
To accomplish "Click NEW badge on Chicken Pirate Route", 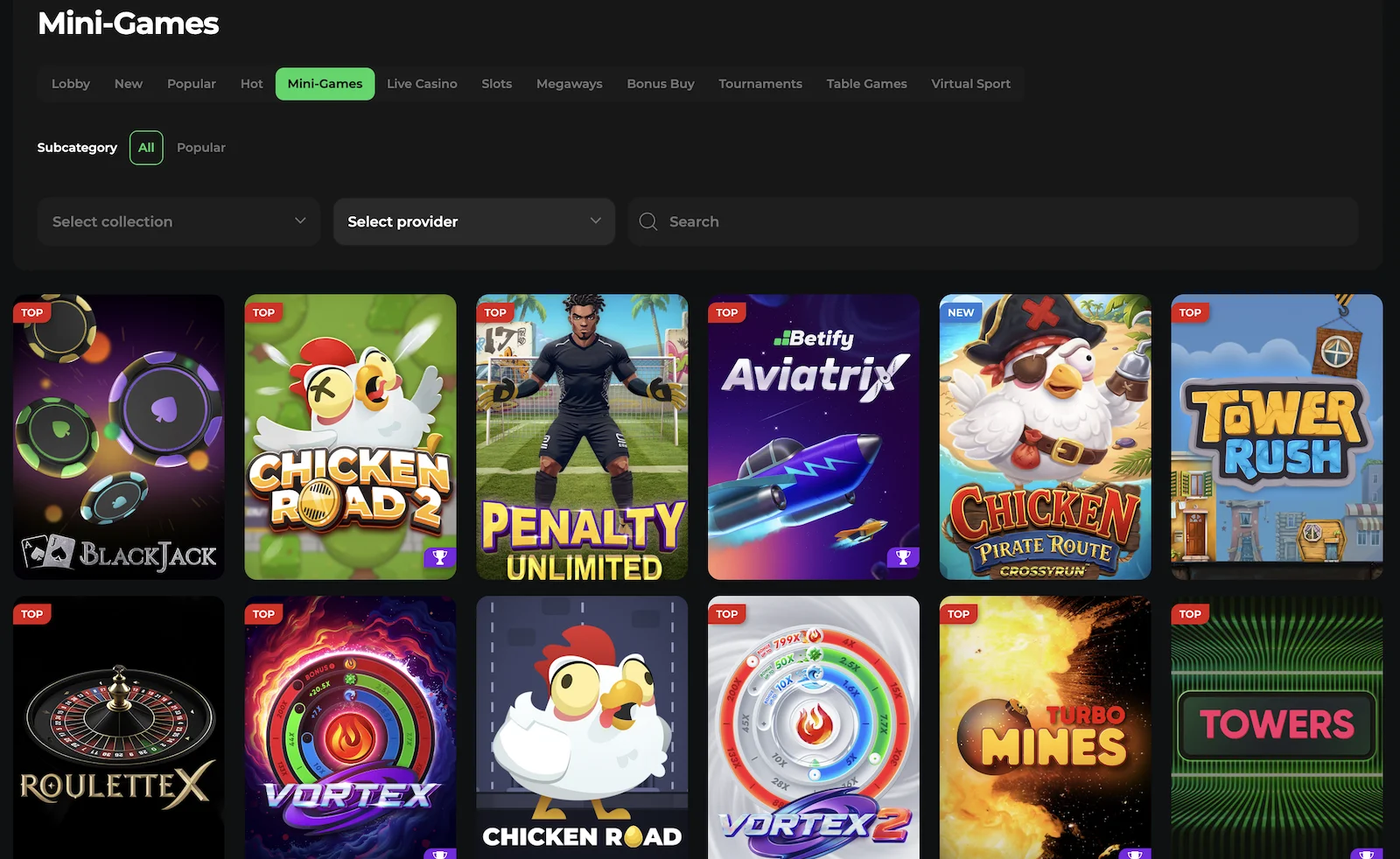I will pos(961,312).
